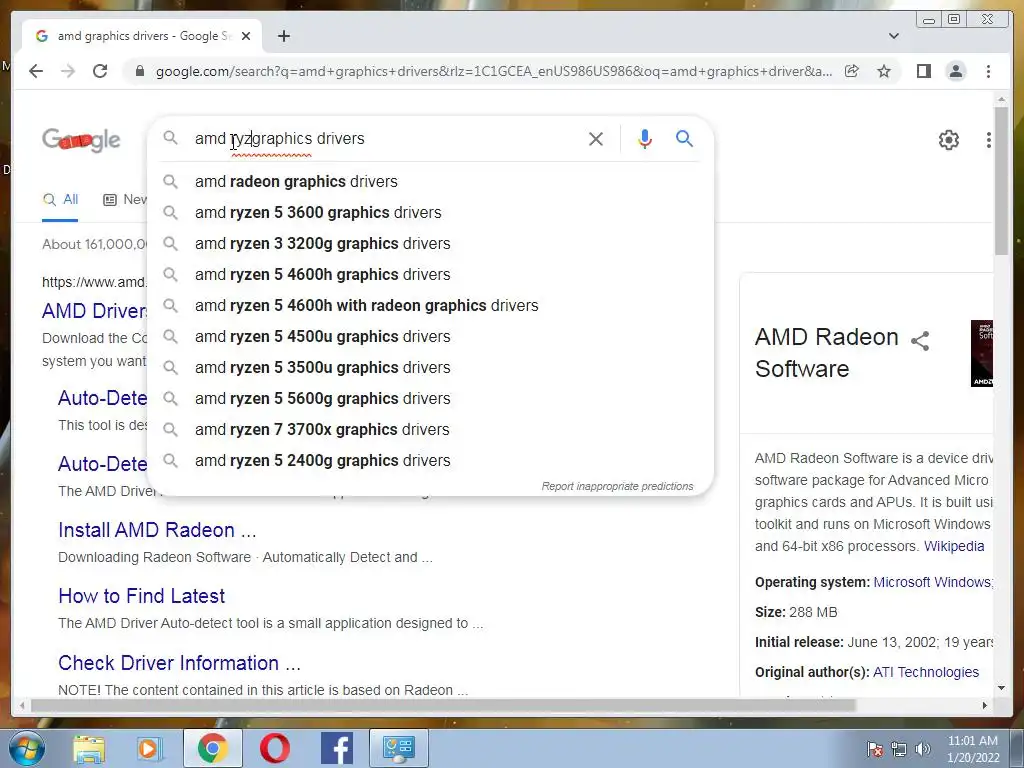Viewport: 1024px width, 768px height.
Task: Open the Install AMD Radeon result link
Action: pyautogui.click(x=157, y=530)
